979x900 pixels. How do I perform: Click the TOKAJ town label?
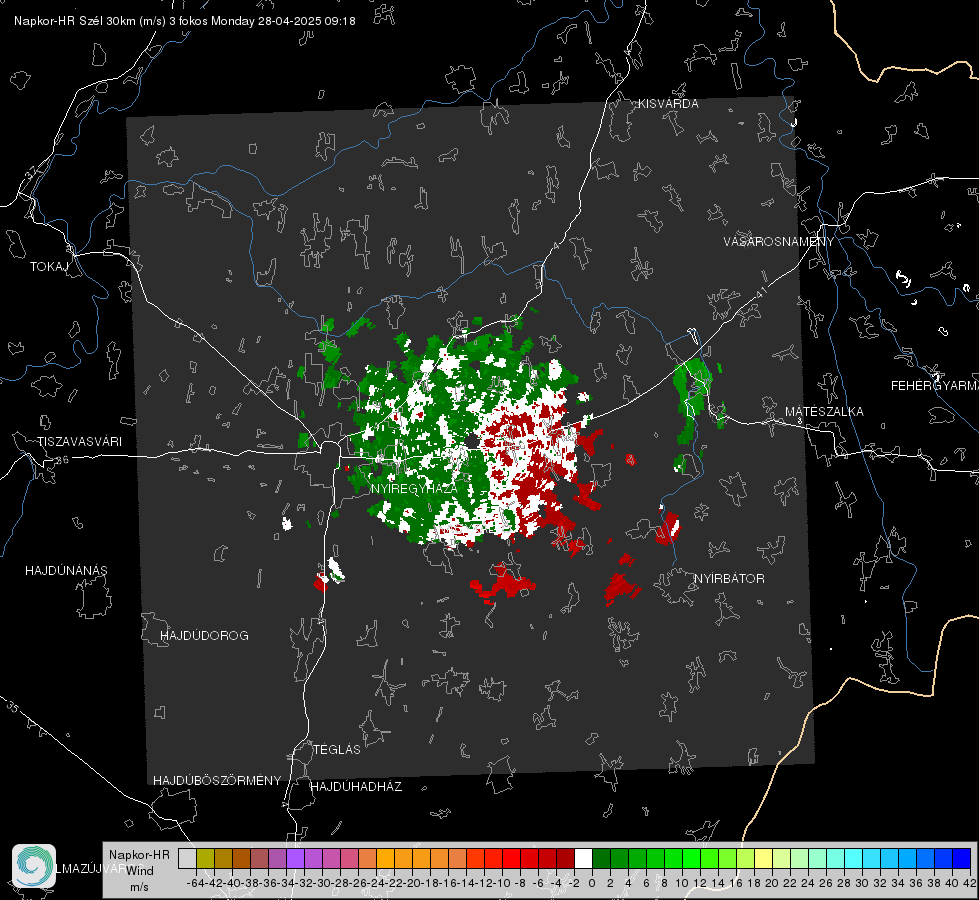pos(49,267)
